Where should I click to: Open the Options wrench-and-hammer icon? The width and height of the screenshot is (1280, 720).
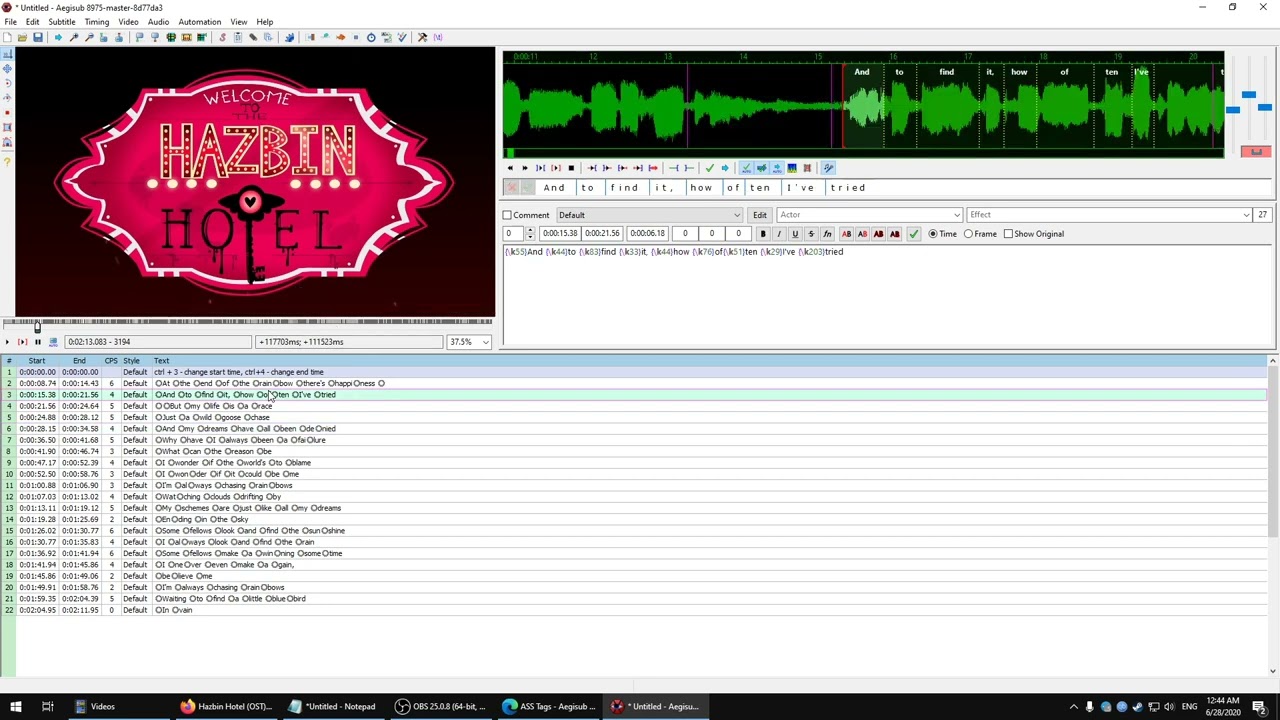[422, 37]
